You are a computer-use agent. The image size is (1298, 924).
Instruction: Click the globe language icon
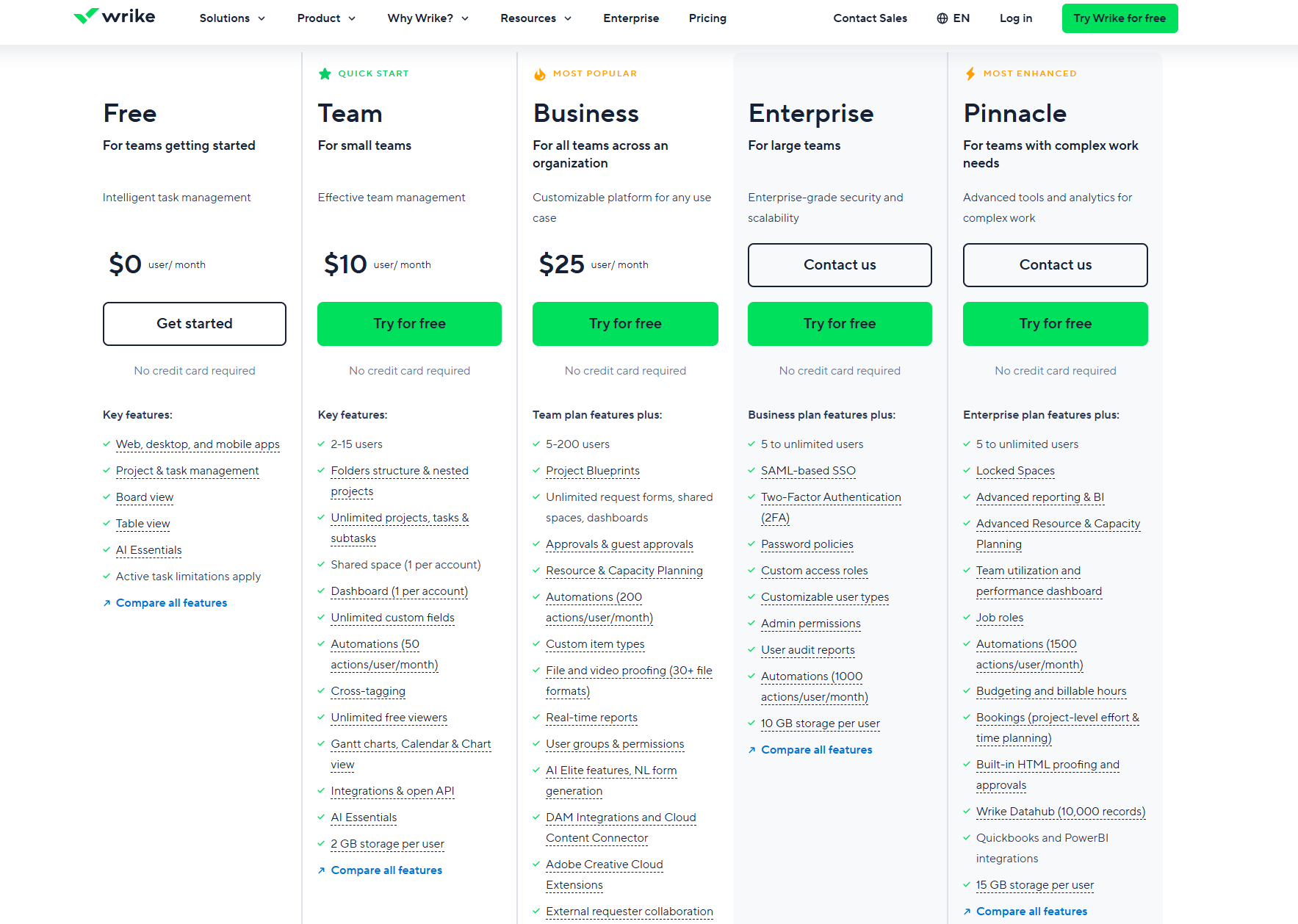[x=942, y=18]
